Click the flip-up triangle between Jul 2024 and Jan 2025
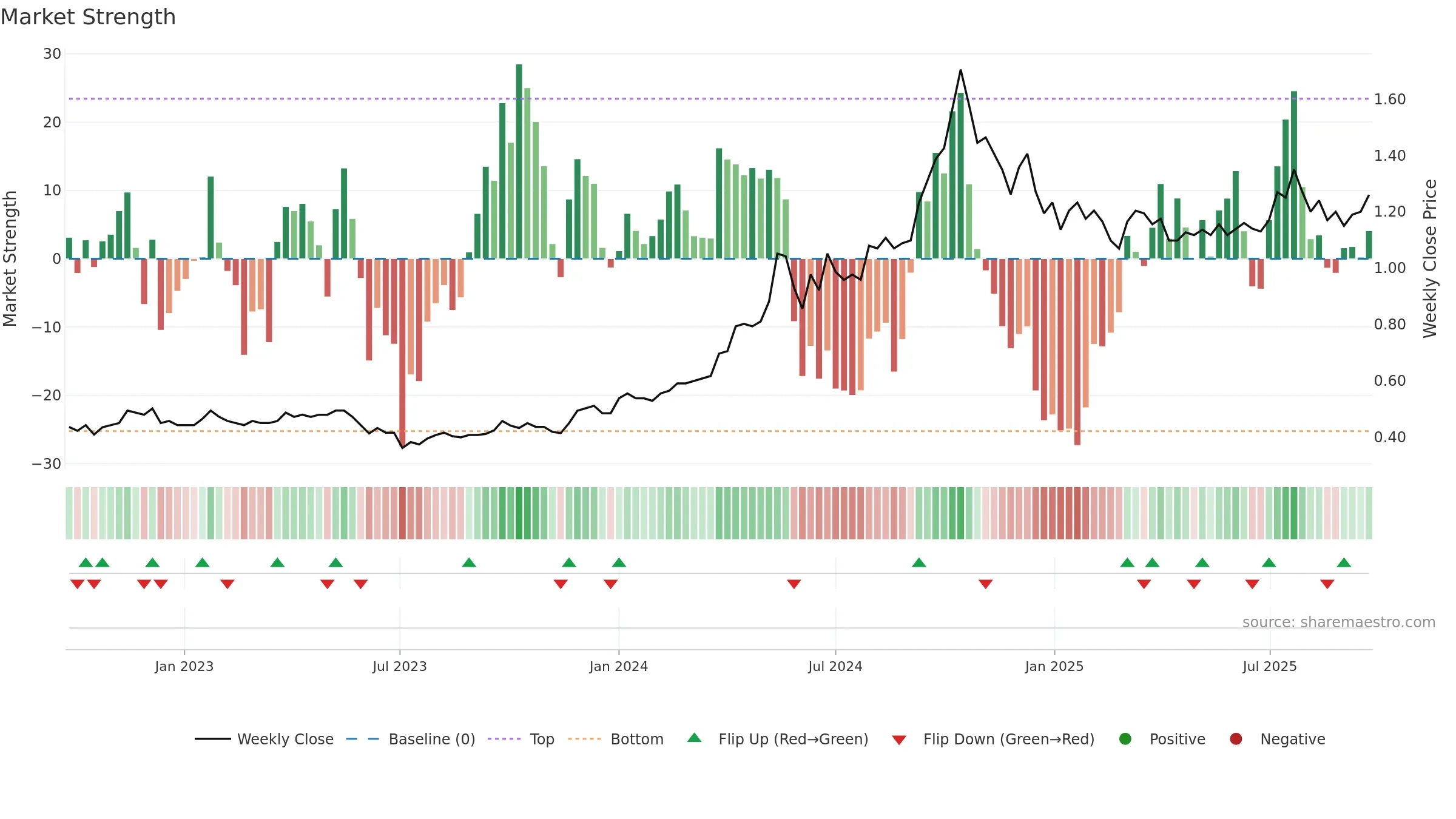Viewport: 1456px width, 819px height. tap(919, 562)
